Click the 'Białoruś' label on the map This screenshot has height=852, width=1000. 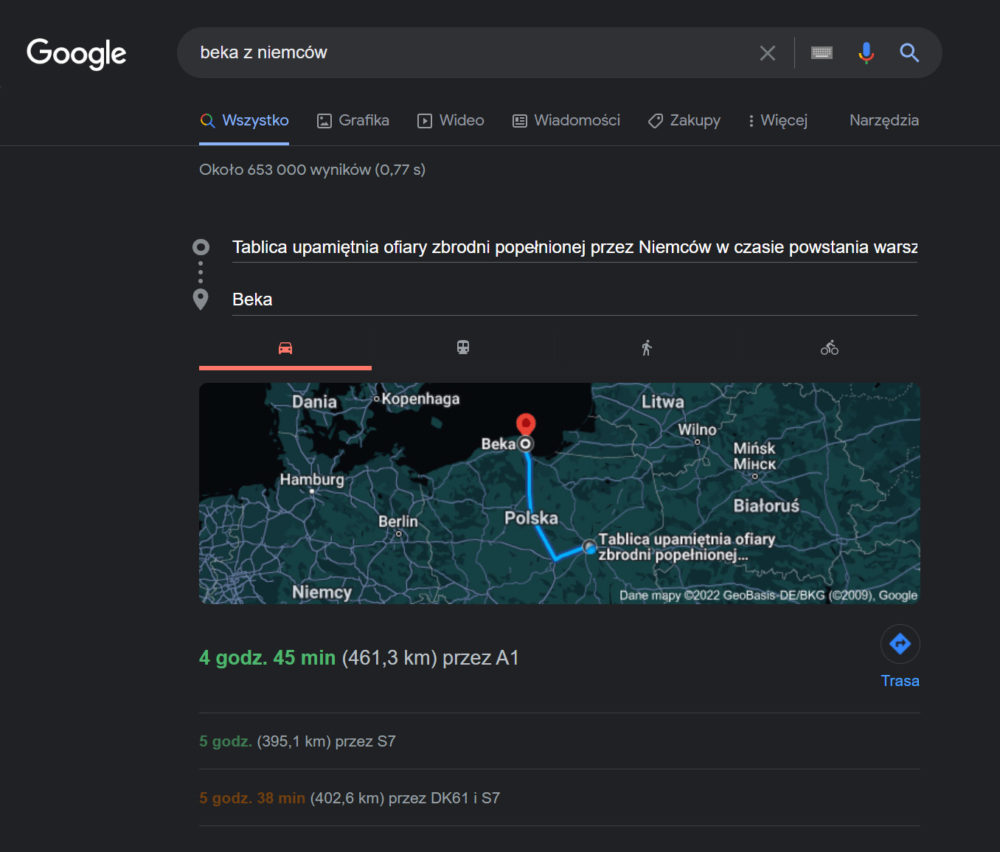click(x=766, y=506)
